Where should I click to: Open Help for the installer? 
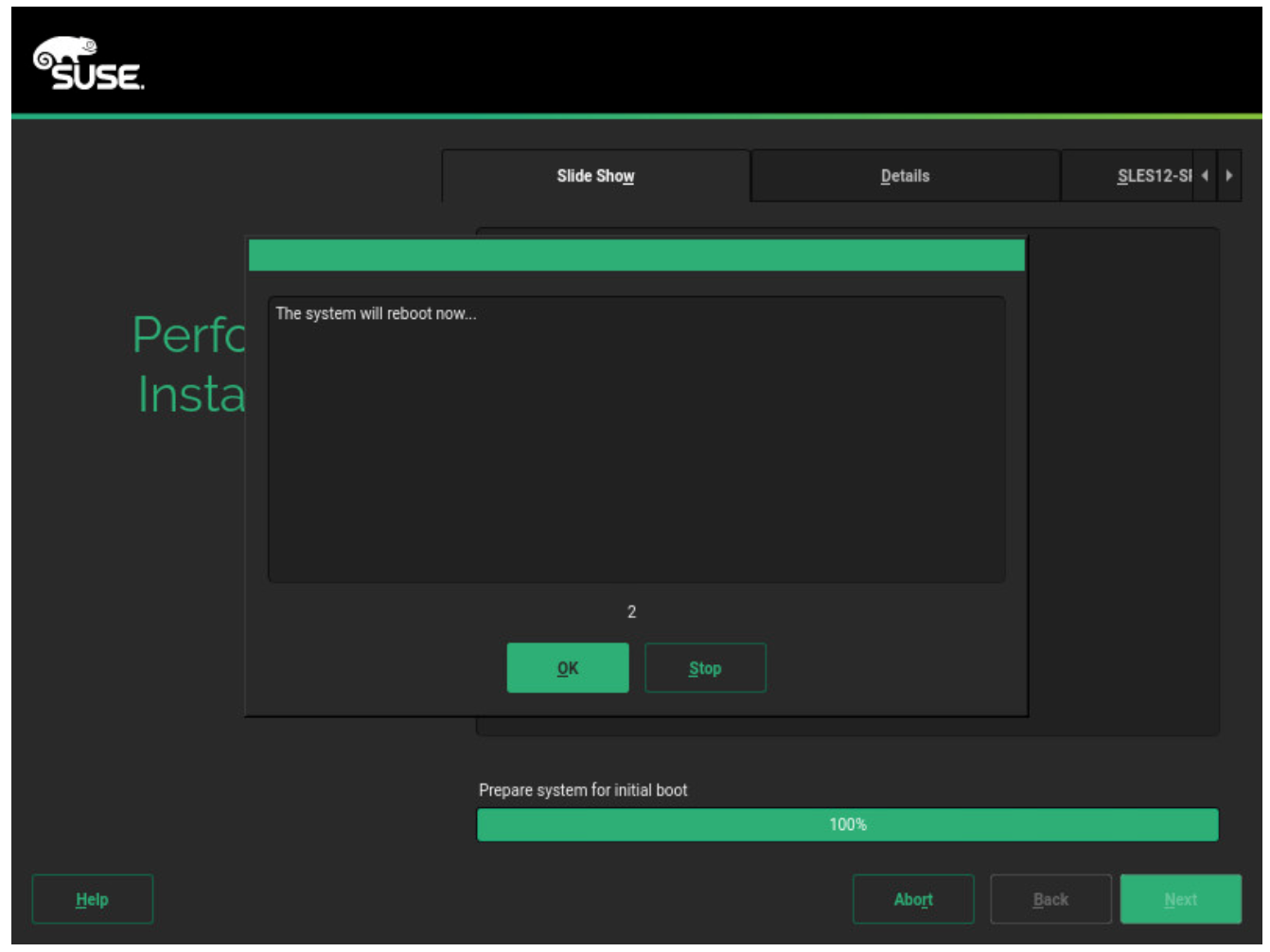click(x=92, y=899)
